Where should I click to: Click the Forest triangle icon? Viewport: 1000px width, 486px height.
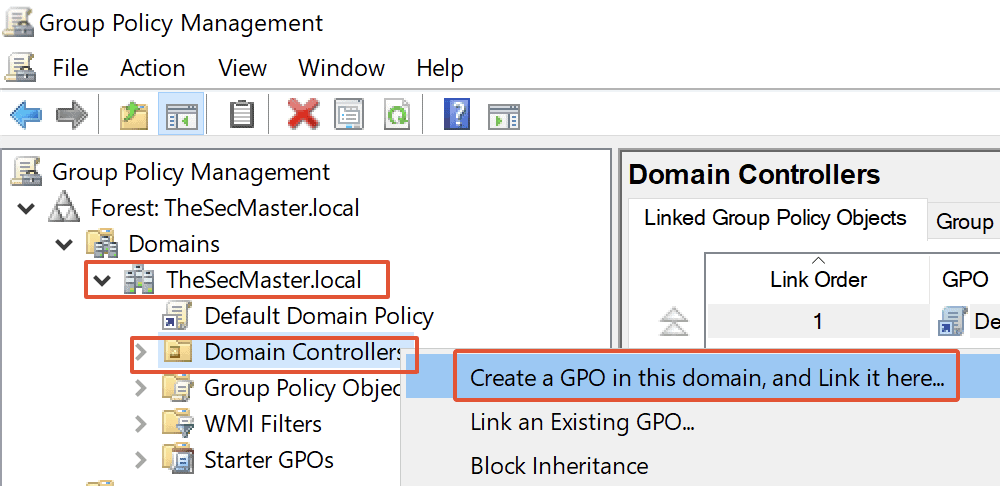coord(64,208)
